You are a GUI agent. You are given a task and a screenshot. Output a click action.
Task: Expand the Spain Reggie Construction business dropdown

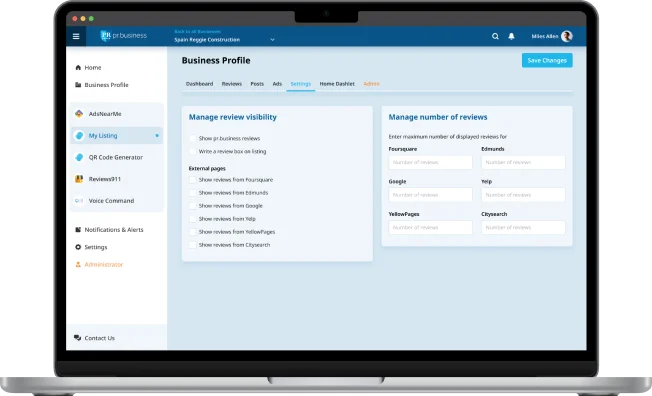272,40
